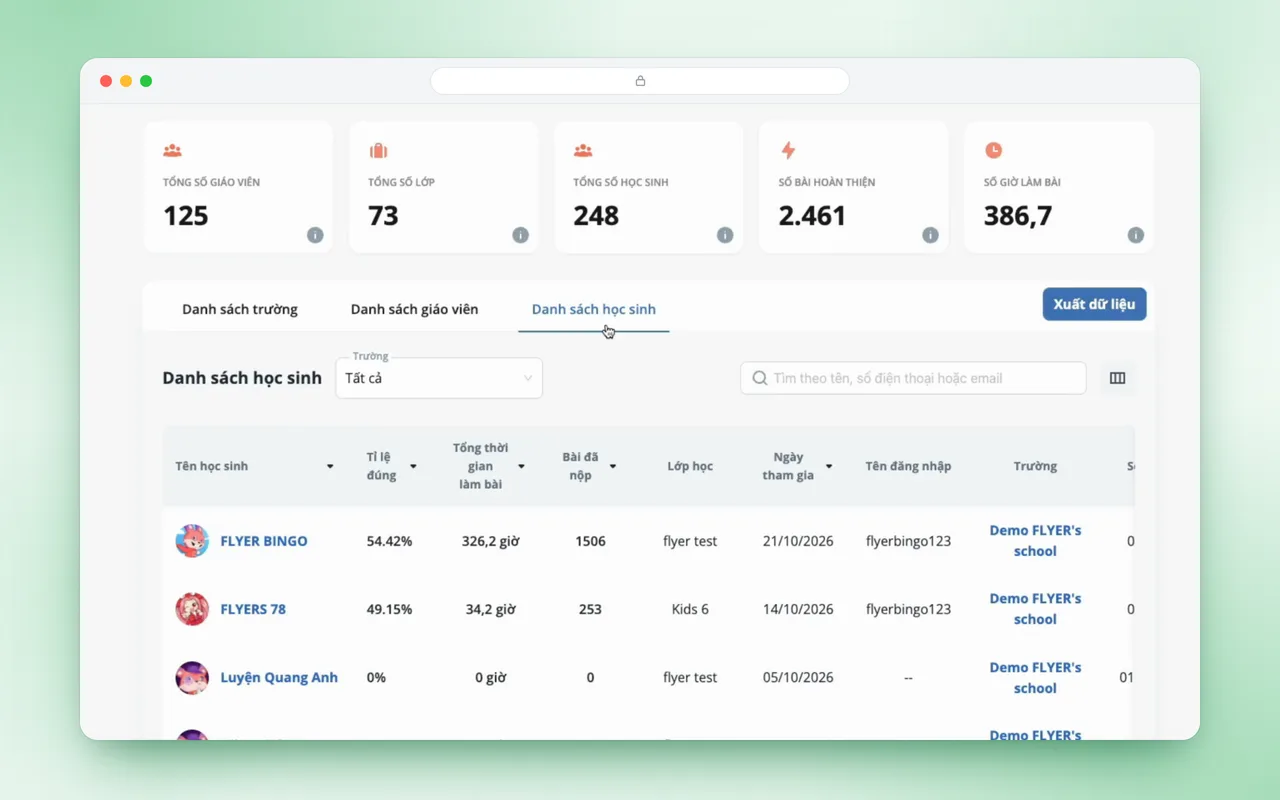Click the 1506 submitted count cell
The height and width of the screenshot is (800, 1280).
point(590,541)
